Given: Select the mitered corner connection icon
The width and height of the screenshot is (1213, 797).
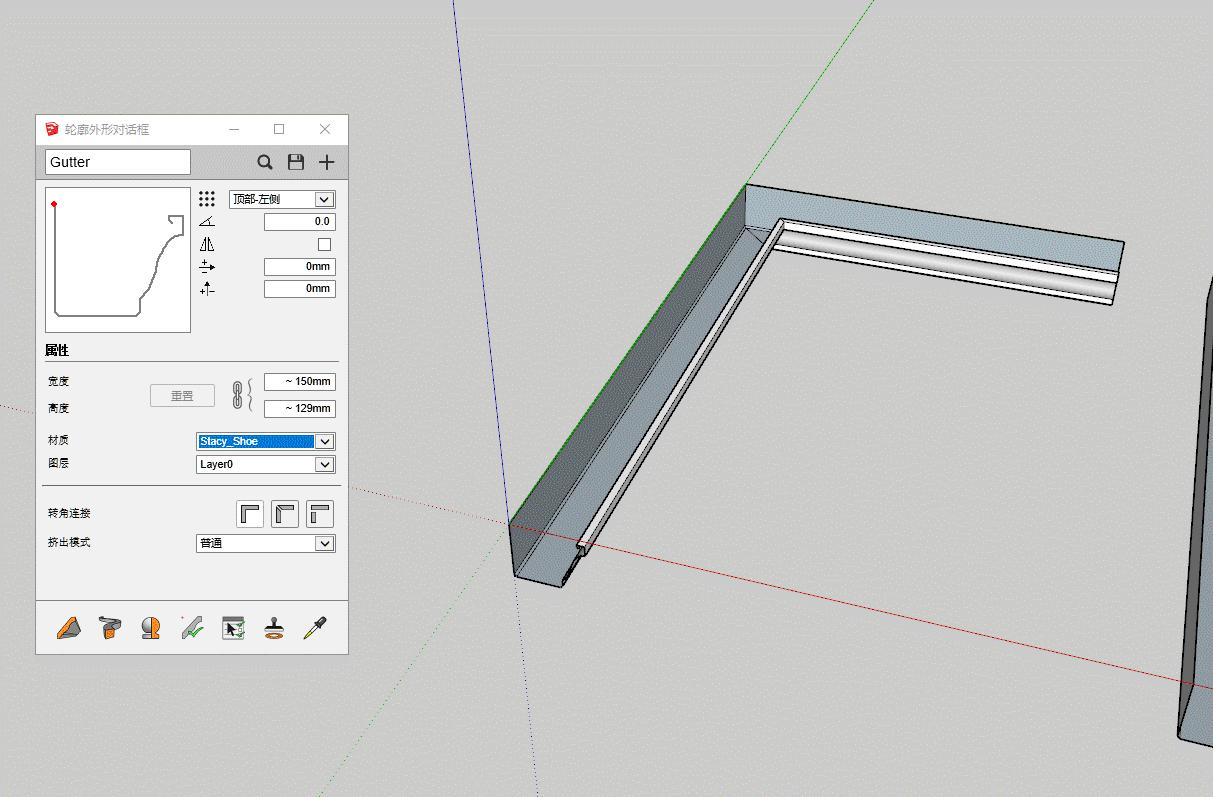Looking at the screenshot, I should click(x=285, y=514).
